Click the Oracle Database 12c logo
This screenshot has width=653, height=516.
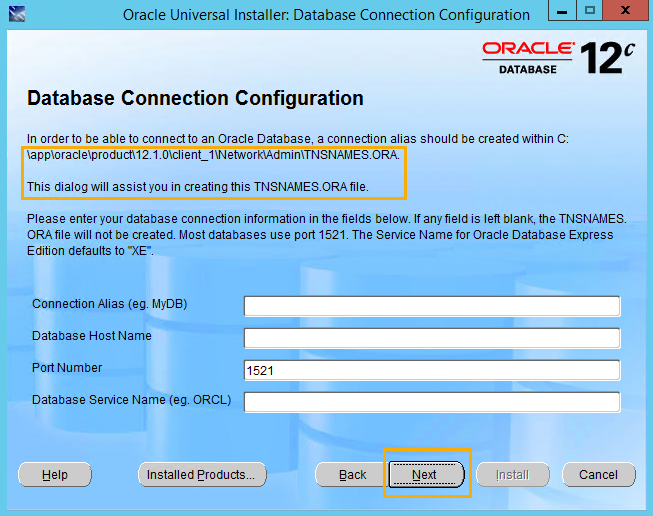tap(558, 57)
